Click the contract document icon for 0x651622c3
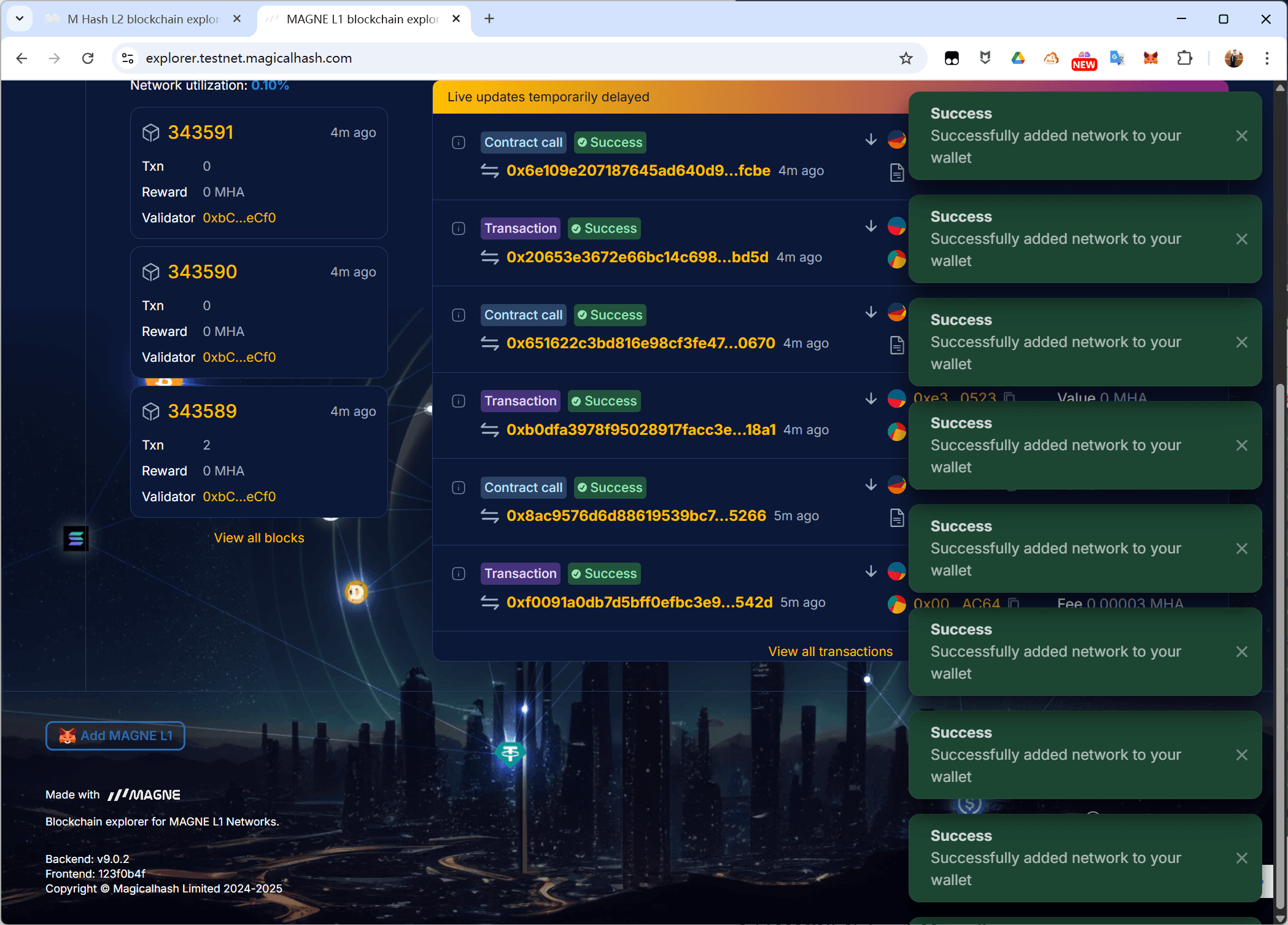 pos(896,345)
